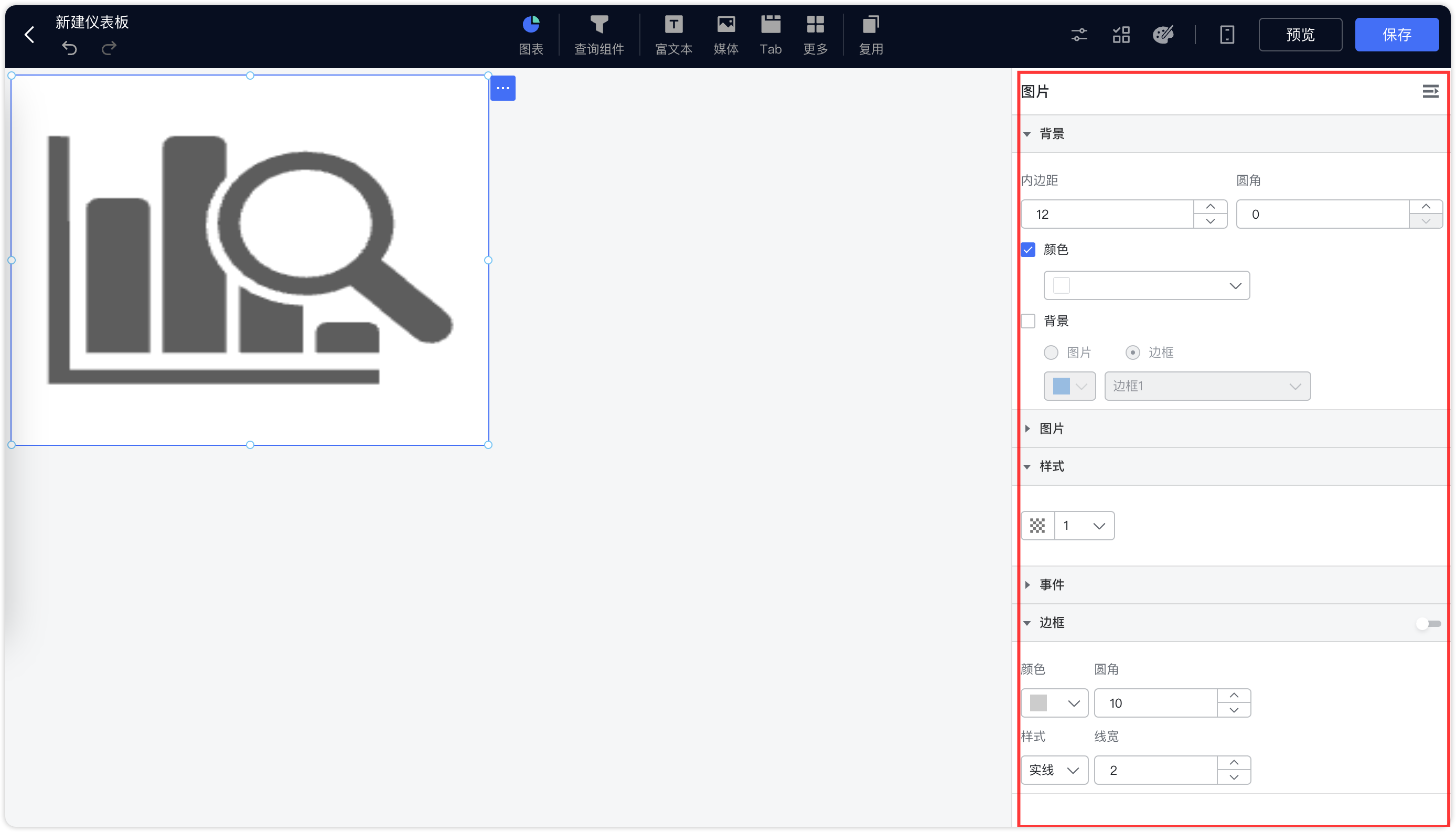Add media using the 媒体 icon
The image size is (1456, 832).
pyautogui.click(x=725, y=34)
